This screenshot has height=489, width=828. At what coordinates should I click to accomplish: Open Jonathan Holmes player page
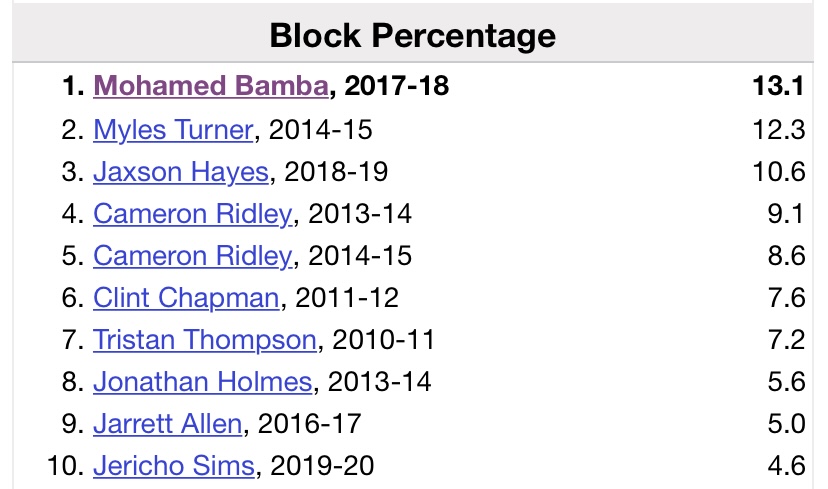tap(202, 382)
